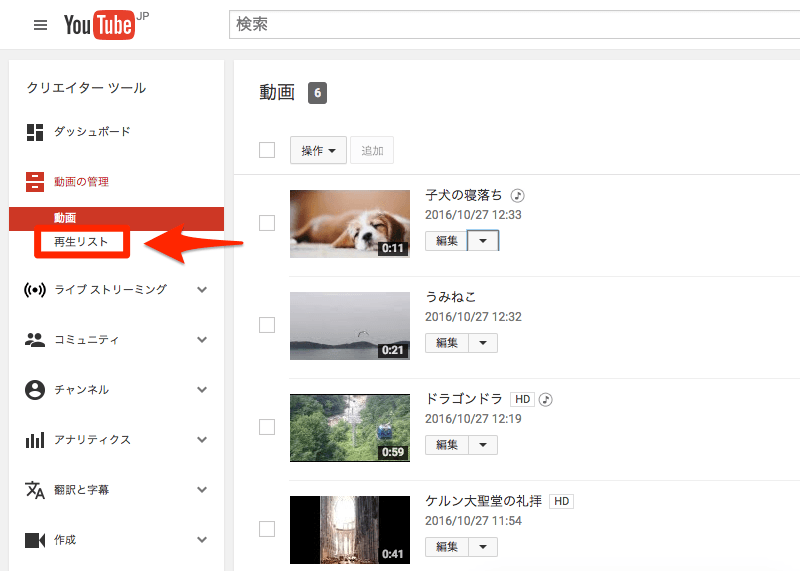
Task: Select the 動画 submenu item
Action: [116, 218]
